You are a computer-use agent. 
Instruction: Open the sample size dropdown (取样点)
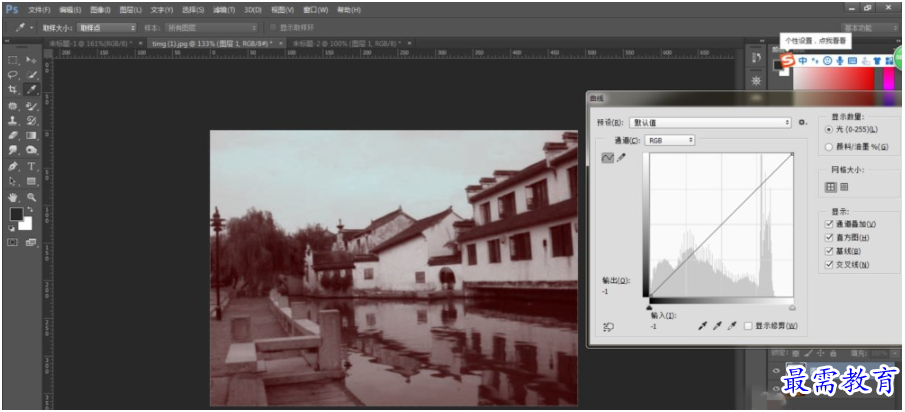point(107,28)
